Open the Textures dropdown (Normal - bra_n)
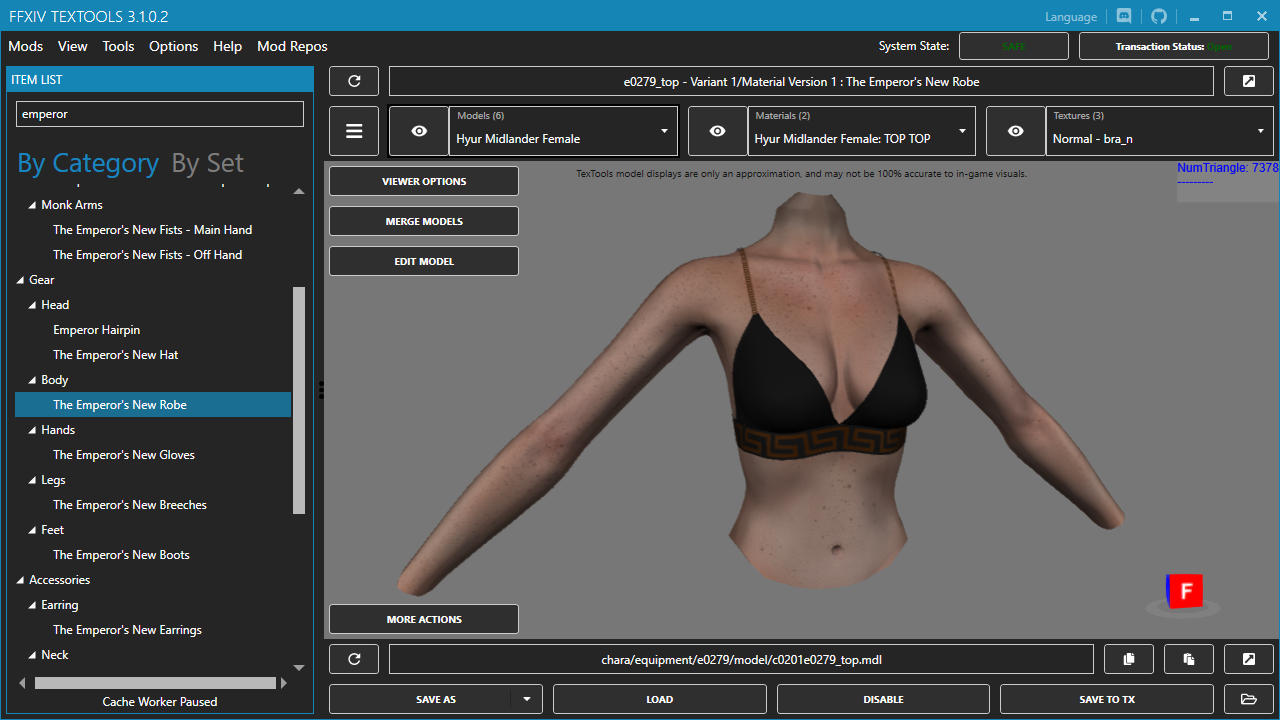 pos(1159,131)
